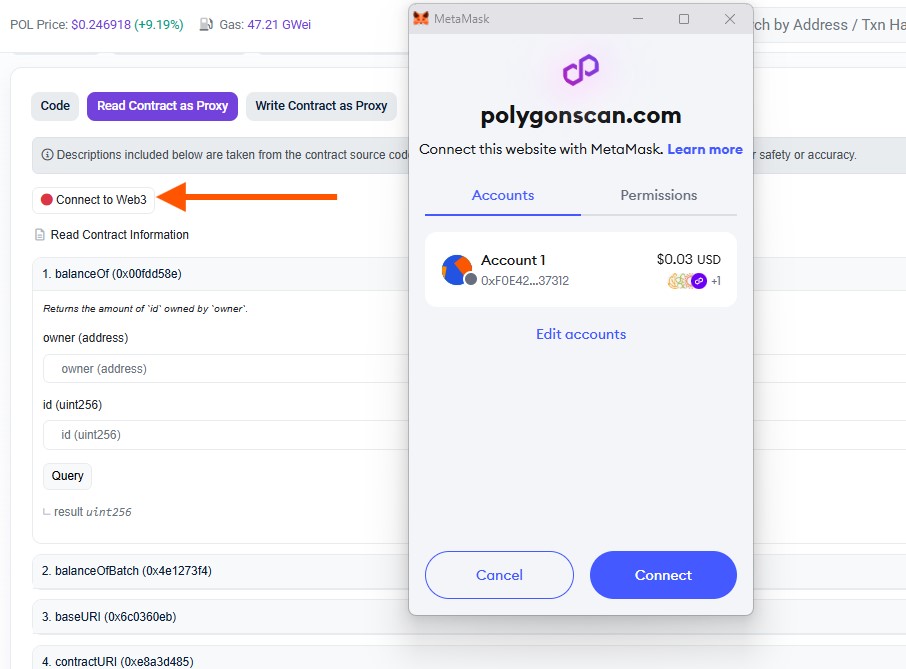This screenshot has height=669, width=906.
Task: Click the info icon in descriptions banner
Action: click(47, 155)
